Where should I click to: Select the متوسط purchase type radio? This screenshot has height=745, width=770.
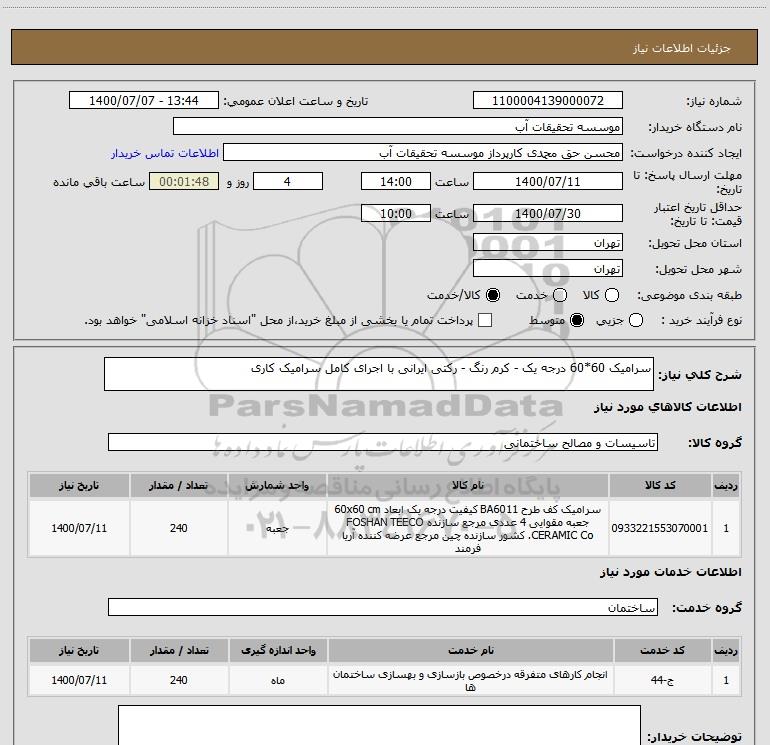[x=577, y=321]
